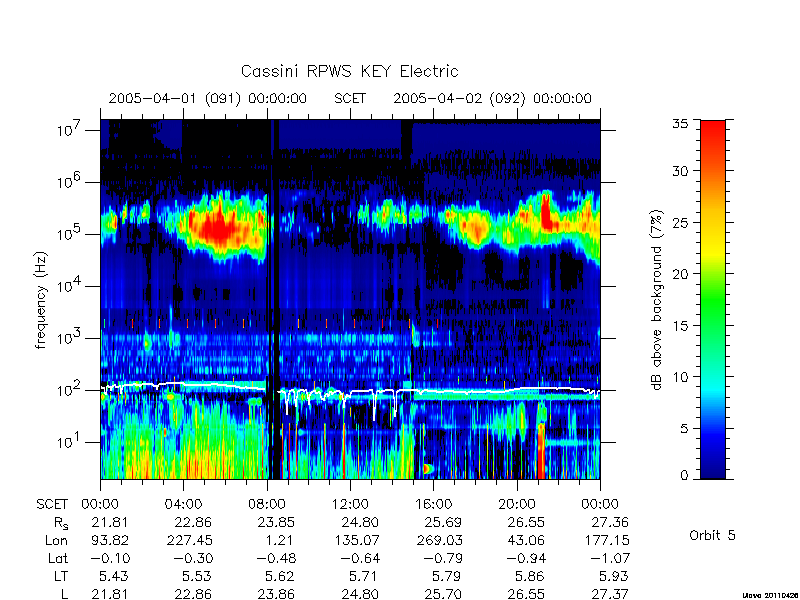The image size is (800, 600).
Task: Click the title "Cassini RPWS KEY Electric"
Action: tap(349, 71)
